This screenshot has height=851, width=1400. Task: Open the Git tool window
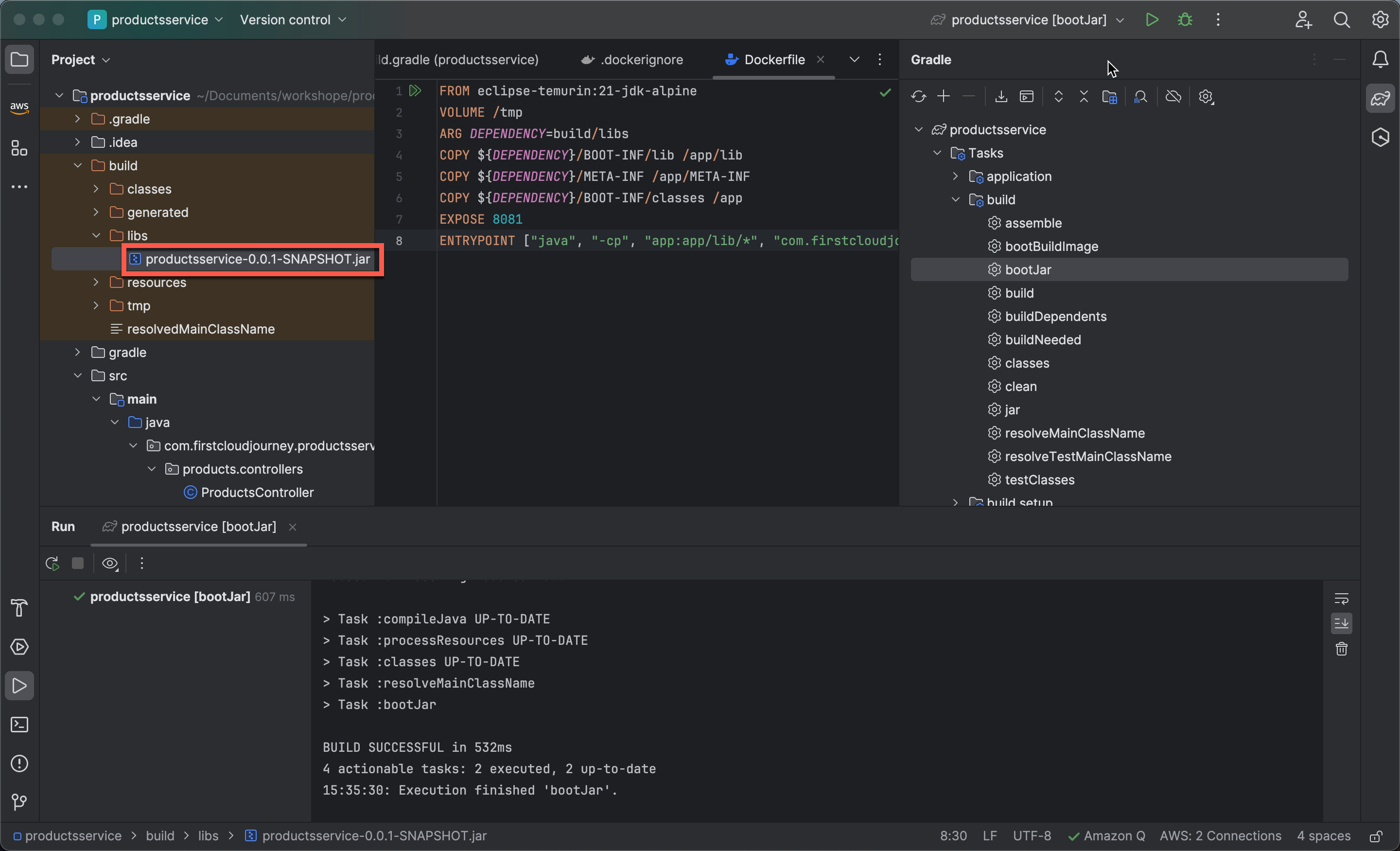click(19, 801)
